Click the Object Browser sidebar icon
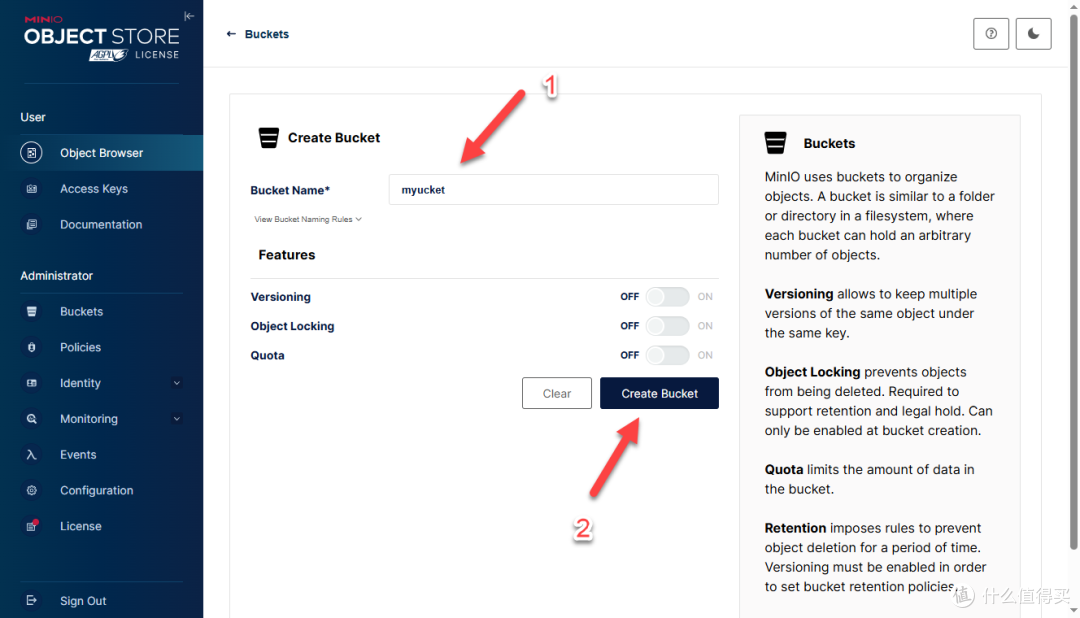The width and height of the screenshot is (1080, 618). [31, 152]
